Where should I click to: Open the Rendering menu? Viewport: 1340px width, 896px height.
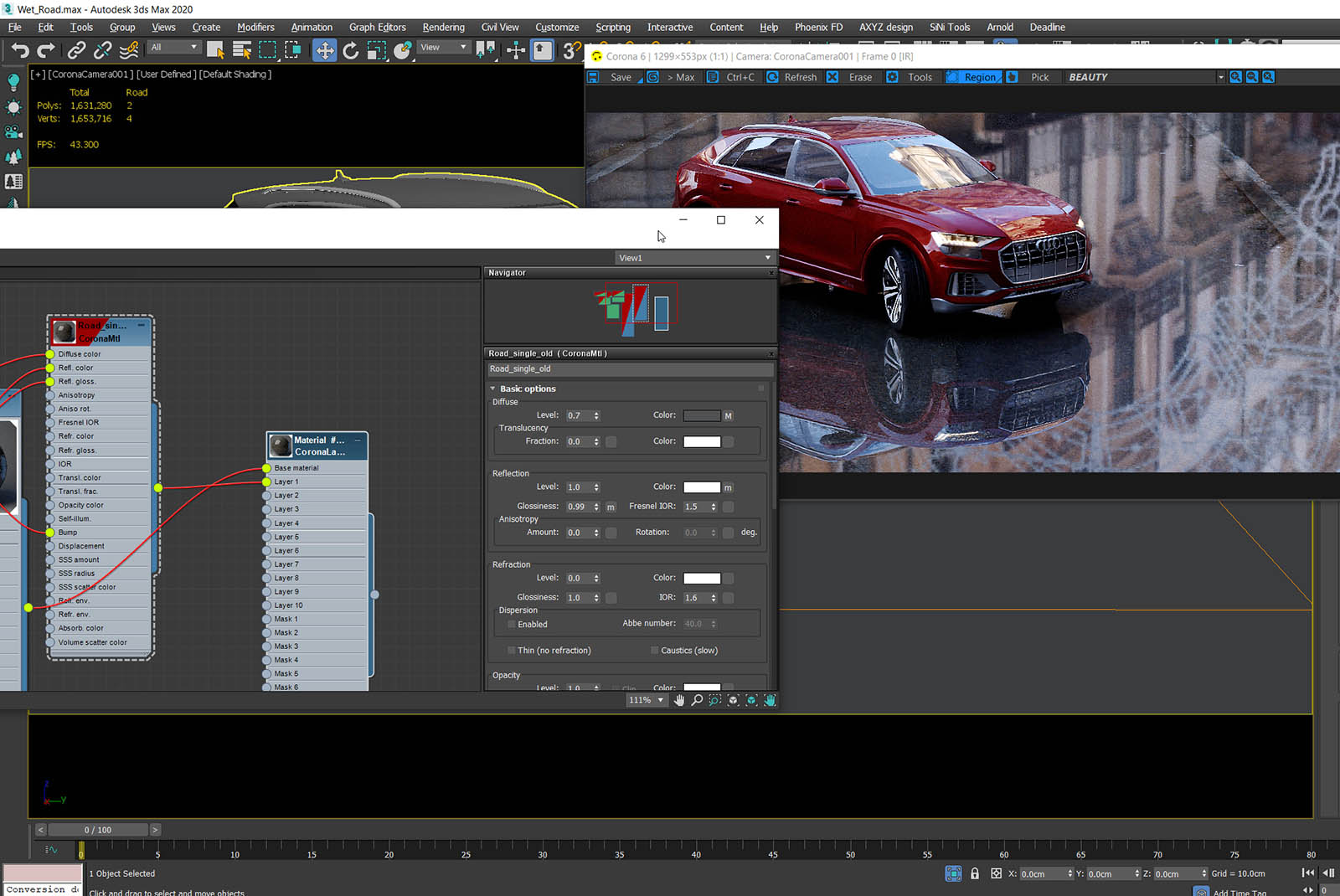(x=443, y=27)
